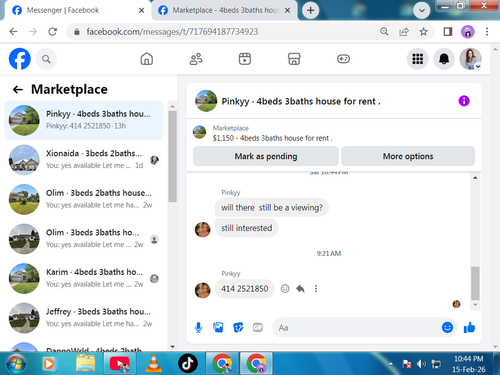The height and width of the screenshot is (375, 500).
Task: Click the volume speaker tray icon
Action: point(422,364)
